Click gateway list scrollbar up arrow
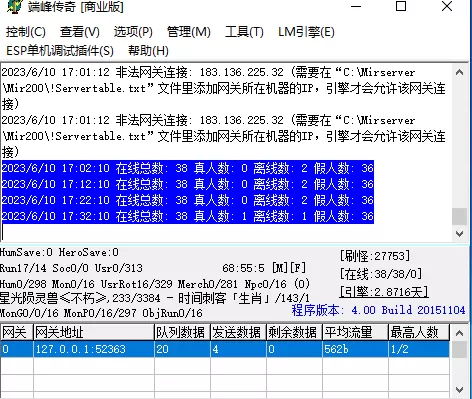The image size is (472, 399). (x=459, y=333)
